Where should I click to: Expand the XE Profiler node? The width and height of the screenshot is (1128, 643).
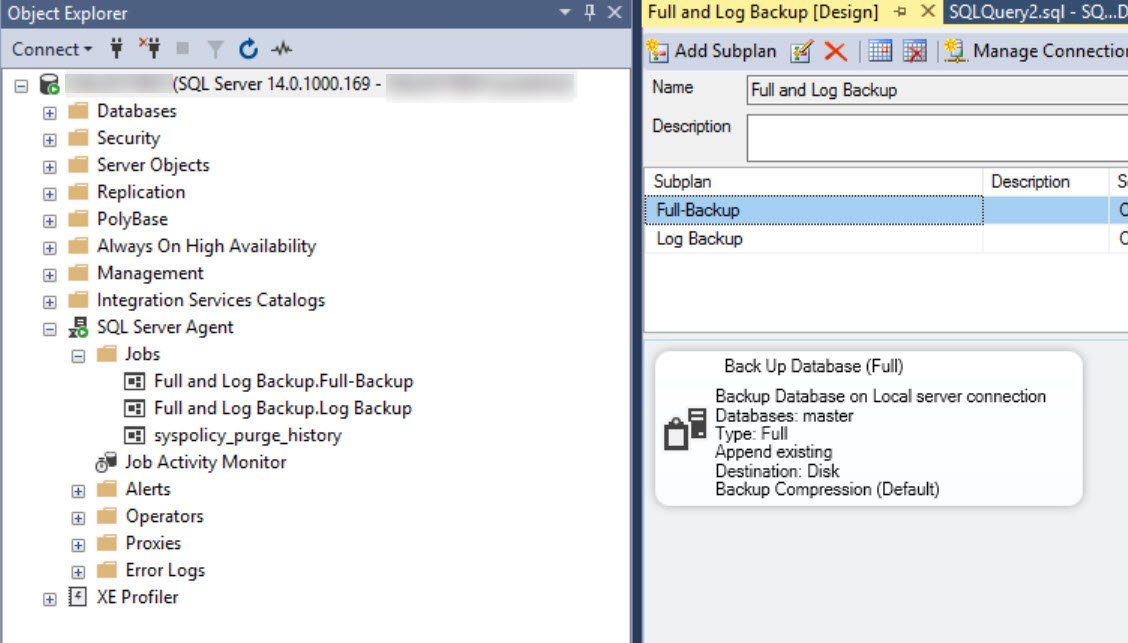pyautogui.click(x=49, y=599)
